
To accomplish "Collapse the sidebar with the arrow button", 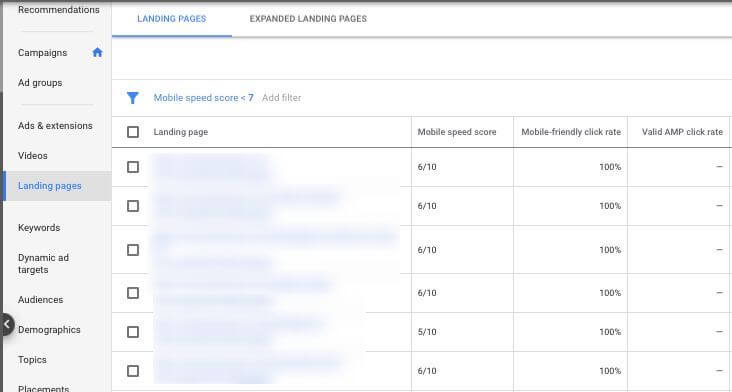I will 7,325.
